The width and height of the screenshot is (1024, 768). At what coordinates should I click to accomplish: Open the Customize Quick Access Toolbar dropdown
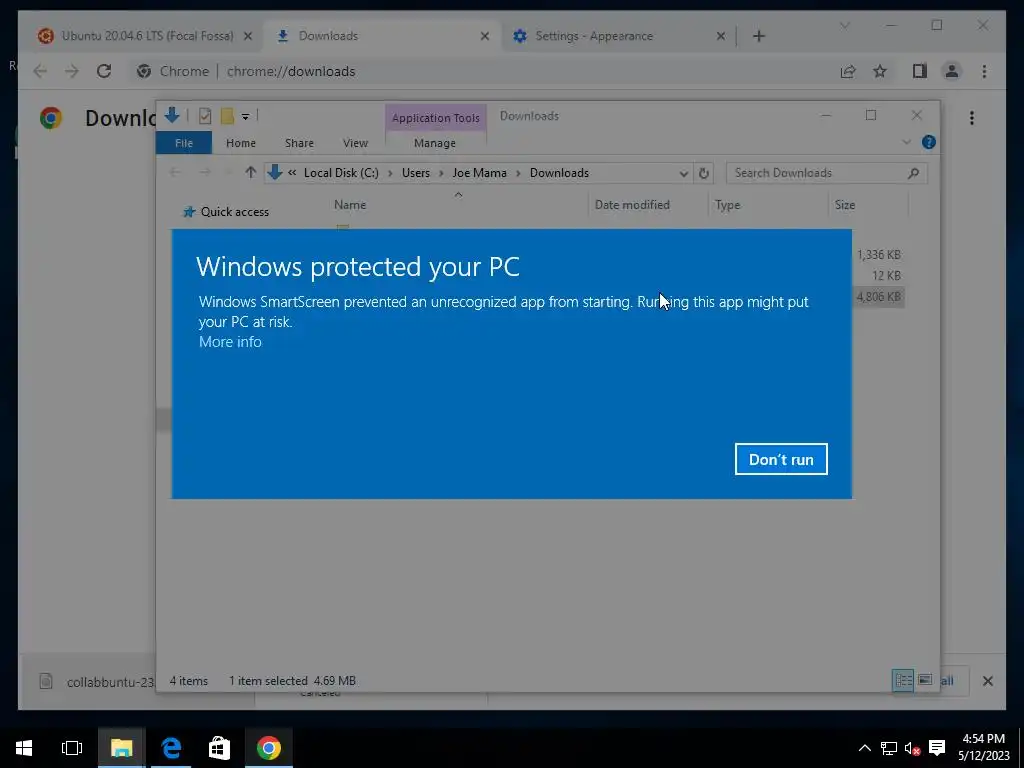(246, 117)
